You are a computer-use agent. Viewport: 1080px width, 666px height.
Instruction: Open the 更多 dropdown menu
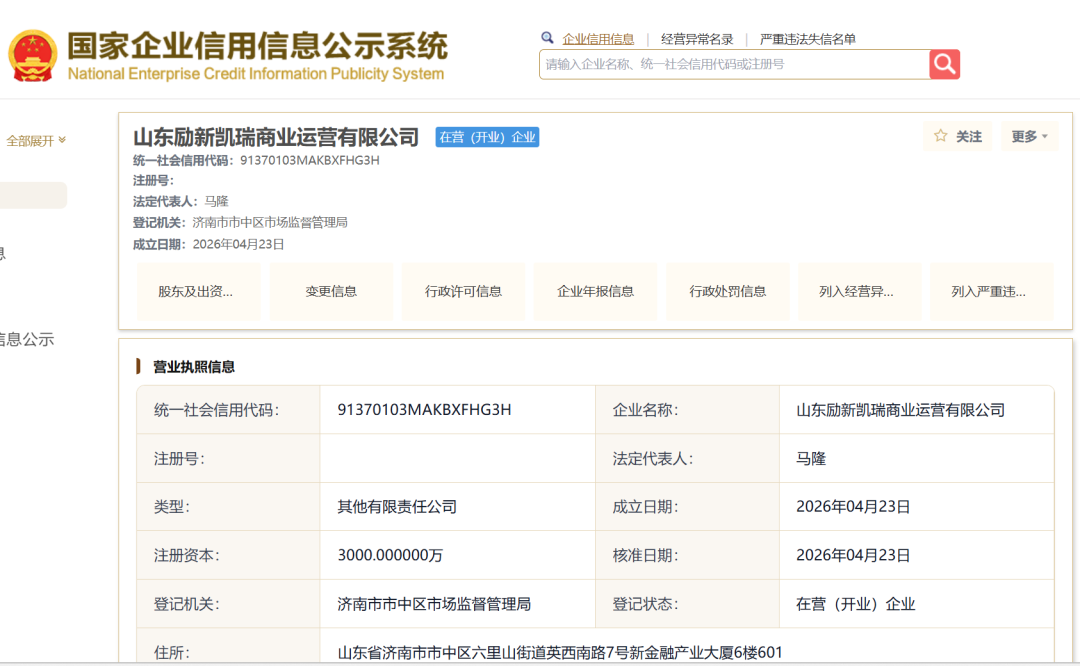coord(1029,136)
